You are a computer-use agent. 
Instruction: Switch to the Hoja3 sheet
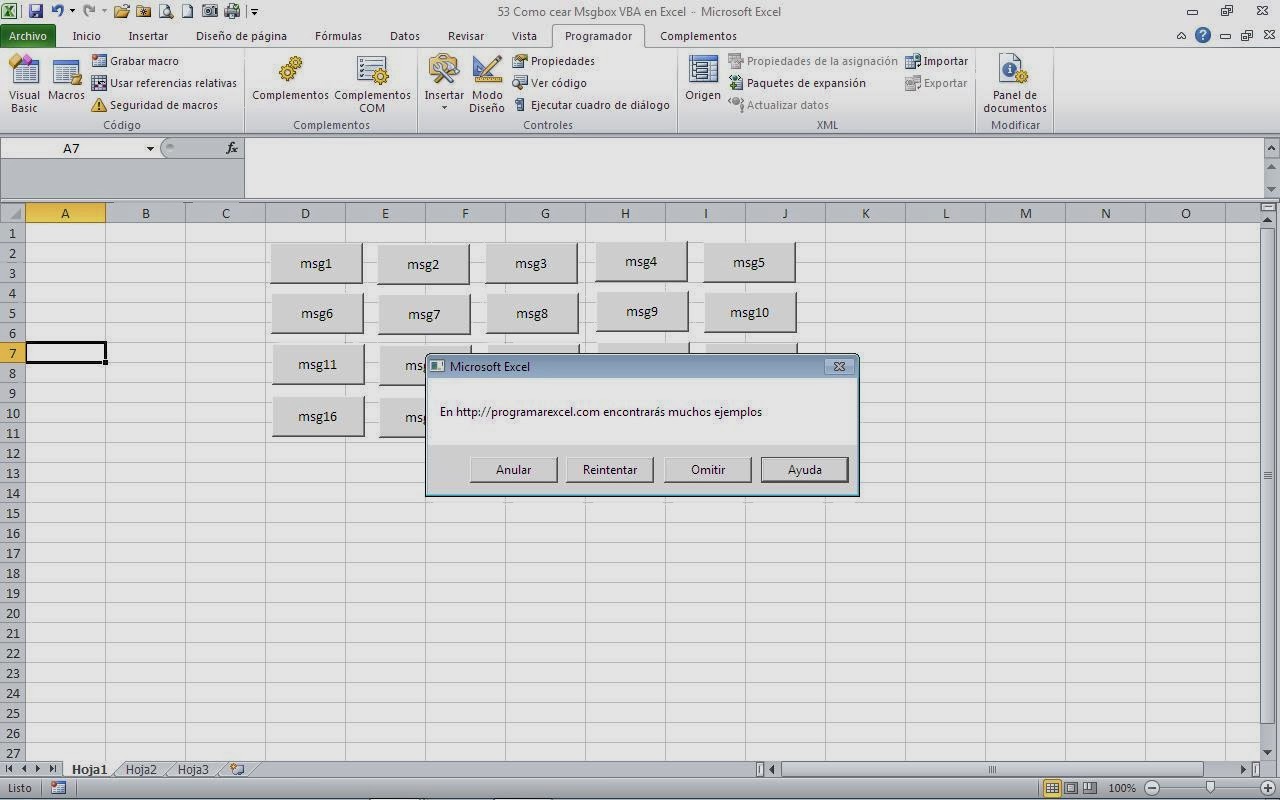pos(193,769)
